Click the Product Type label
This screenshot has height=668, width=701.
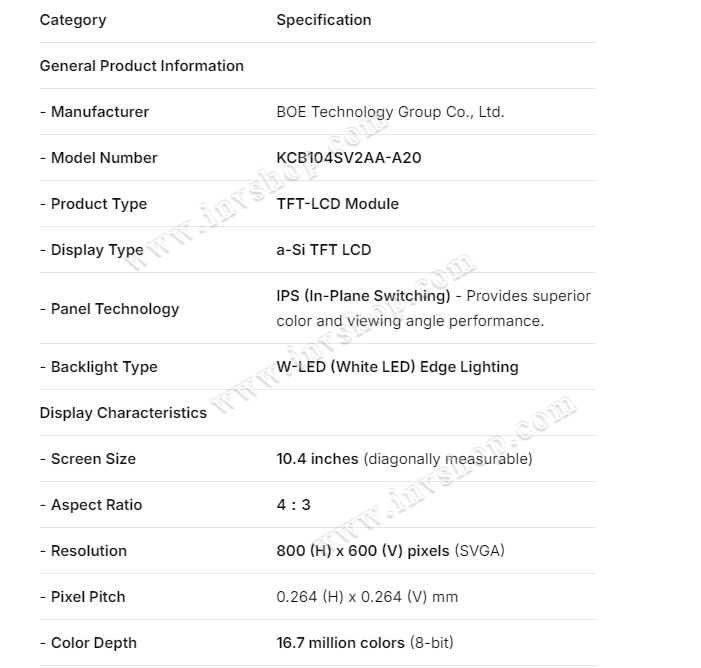(x=98, y=204)
